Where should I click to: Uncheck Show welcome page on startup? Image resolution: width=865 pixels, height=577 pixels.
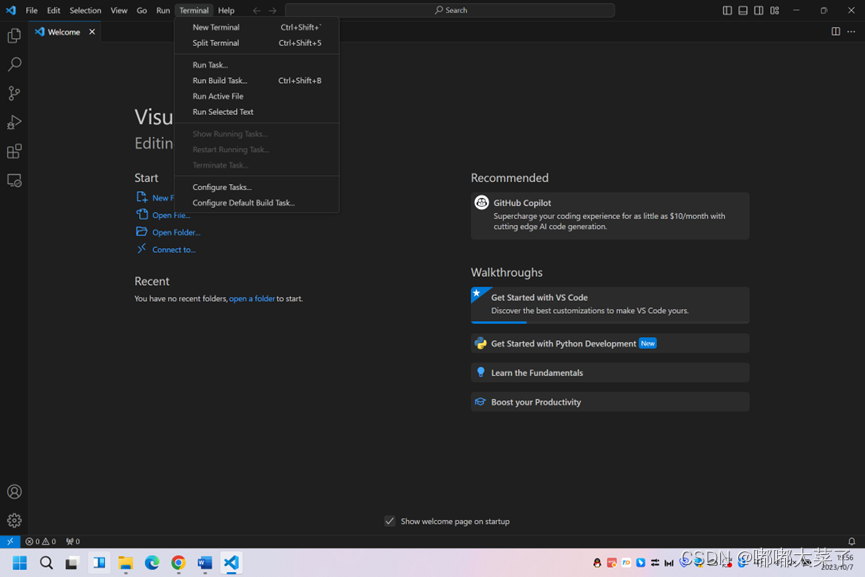tap(390, 521)
